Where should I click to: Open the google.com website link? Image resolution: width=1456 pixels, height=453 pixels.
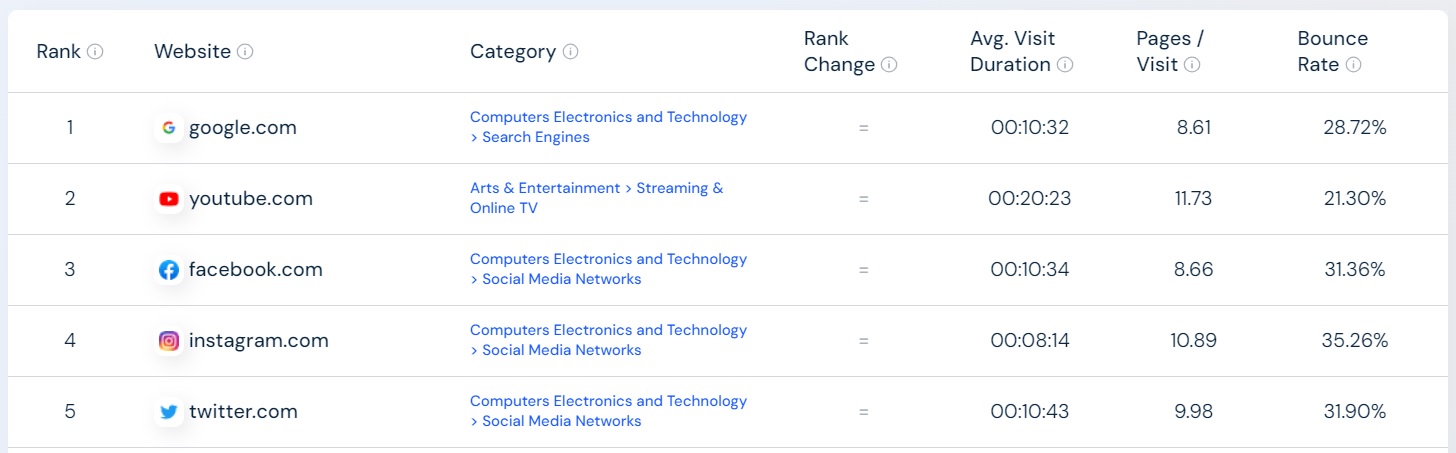(x=242, y=128)
